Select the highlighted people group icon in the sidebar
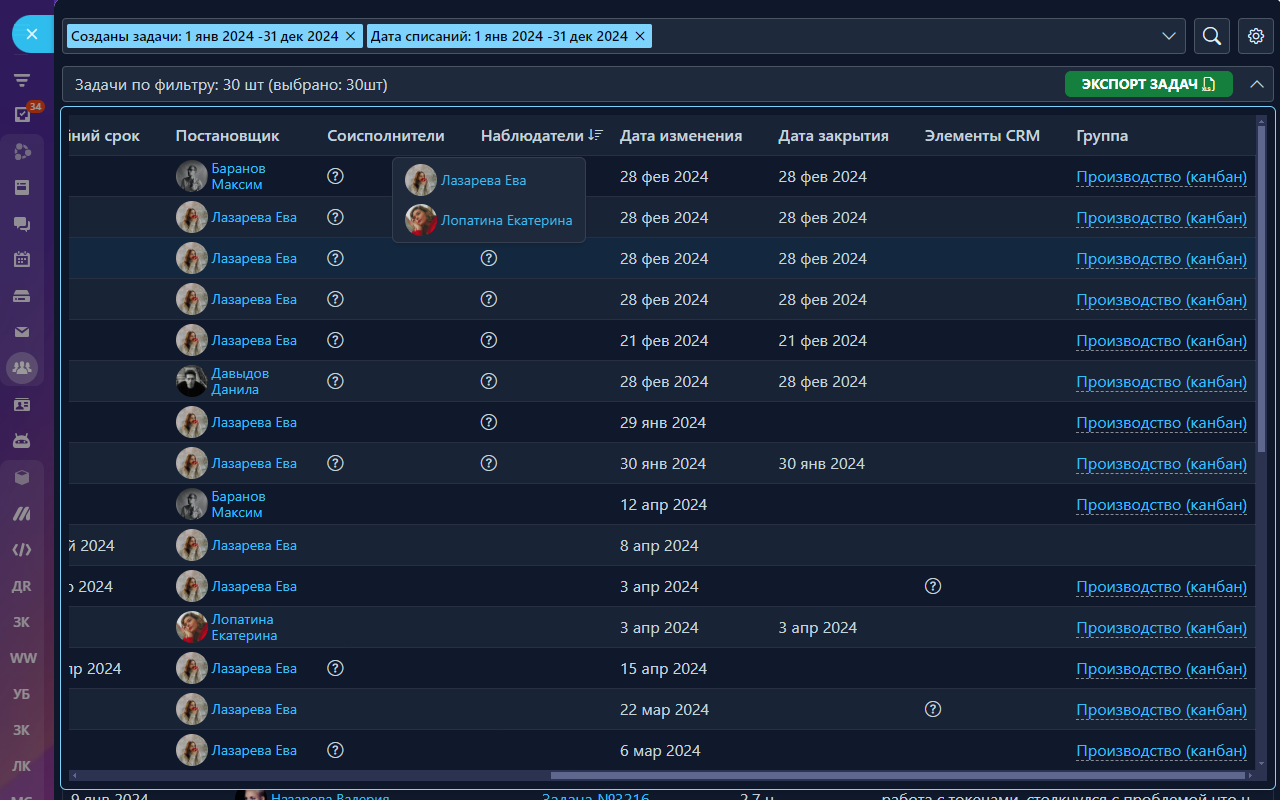 point(22,368)
